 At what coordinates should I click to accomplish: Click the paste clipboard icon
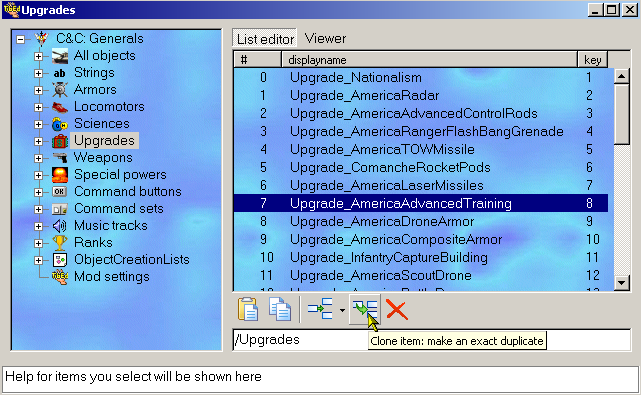[247, 309]
